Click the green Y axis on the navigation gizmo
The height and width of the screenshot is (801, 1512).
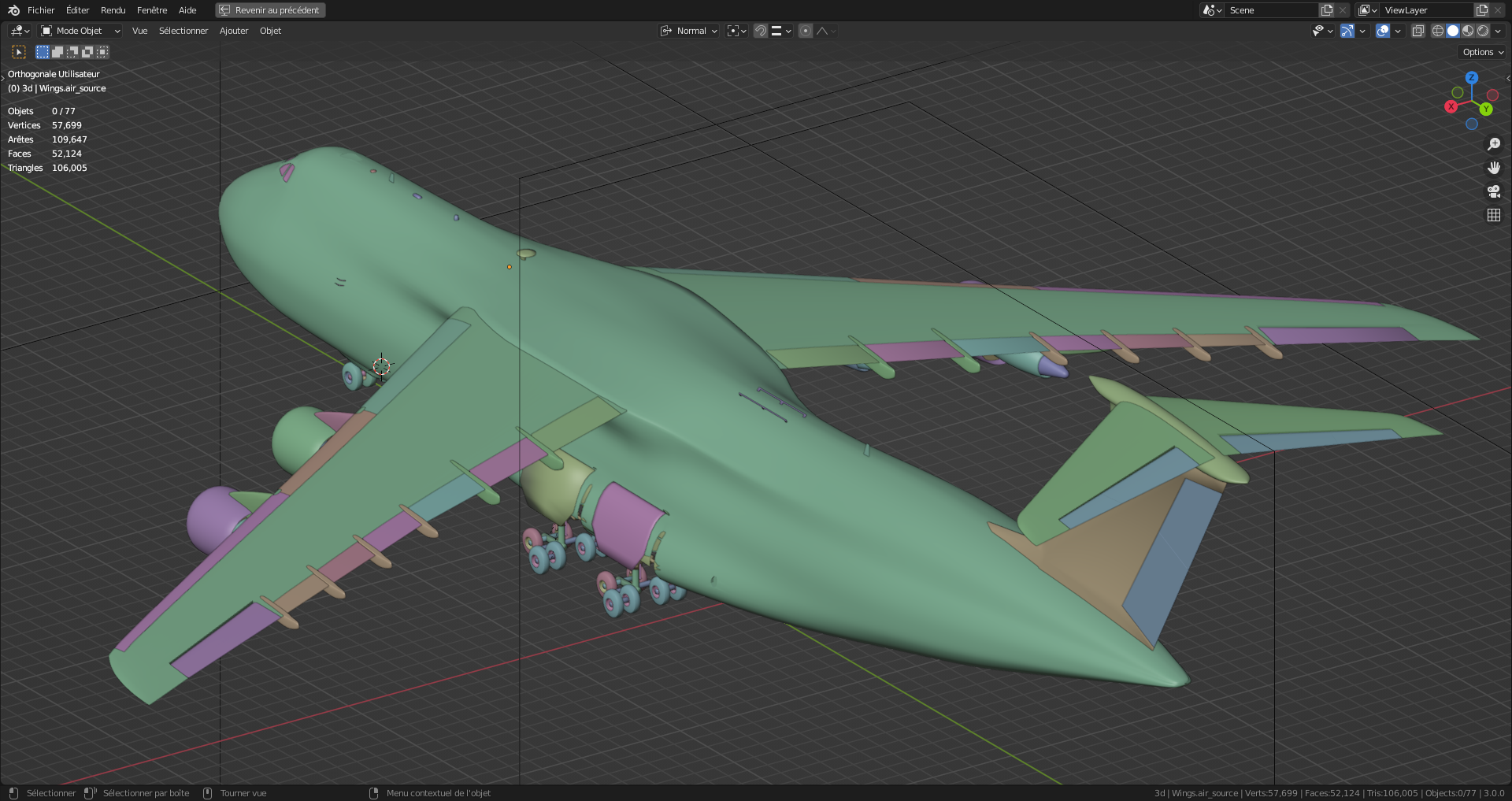point(1486,109)
